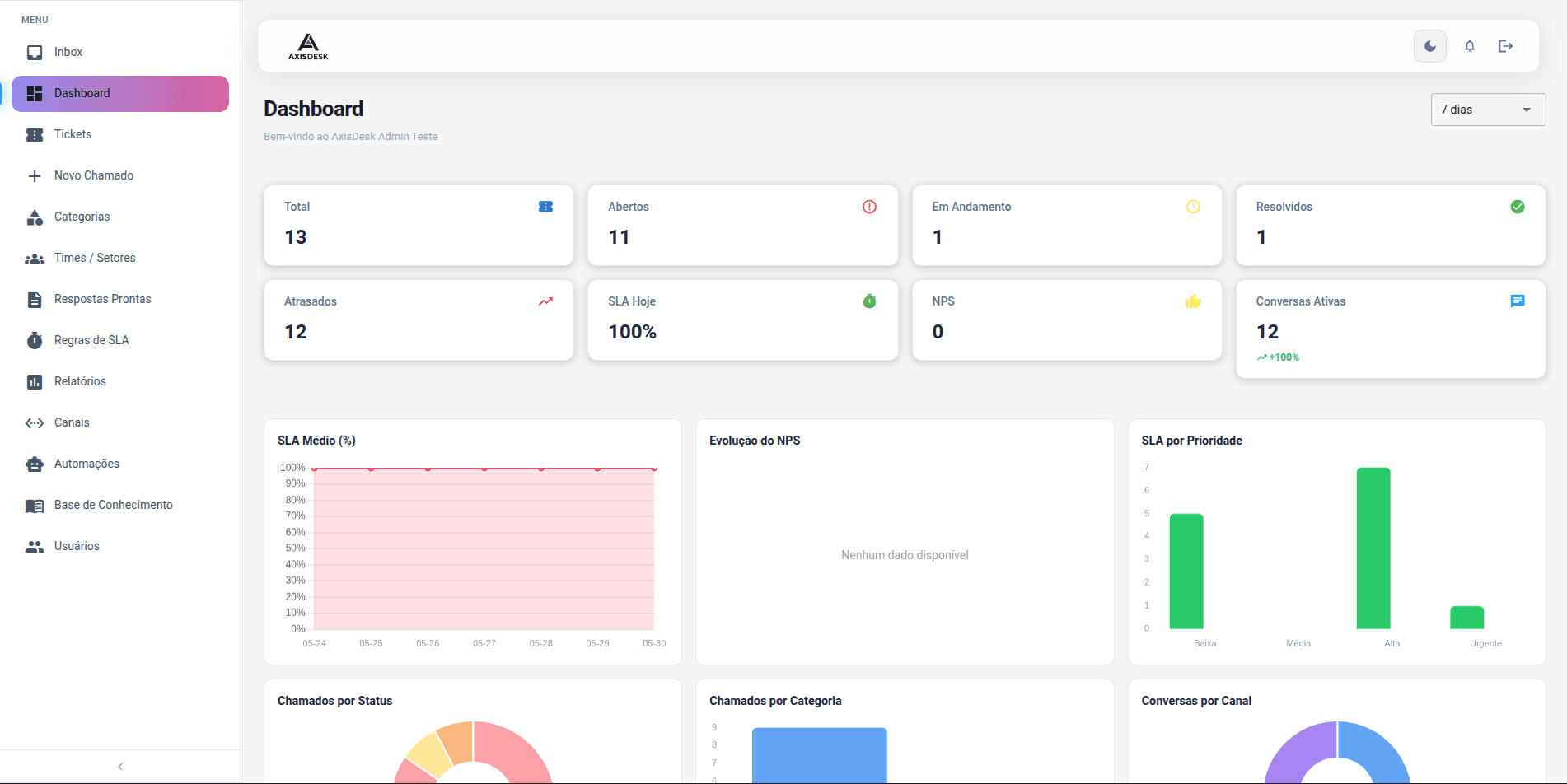Click the 05-27 data point on SLA Médio
The height and width of the screenshot is (784, 1567).
pyautogui.click(x=484, y=469)
